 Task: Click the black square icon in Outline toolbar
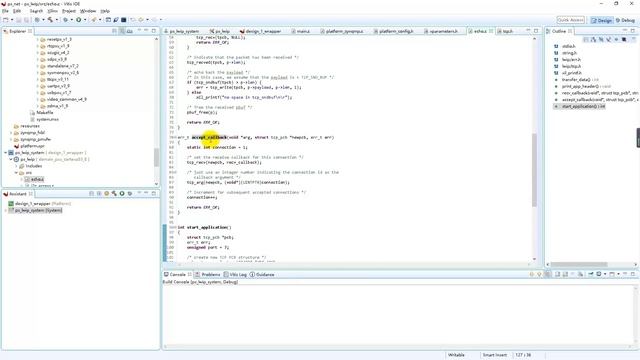pyautogui.click(x=624, y=40)
